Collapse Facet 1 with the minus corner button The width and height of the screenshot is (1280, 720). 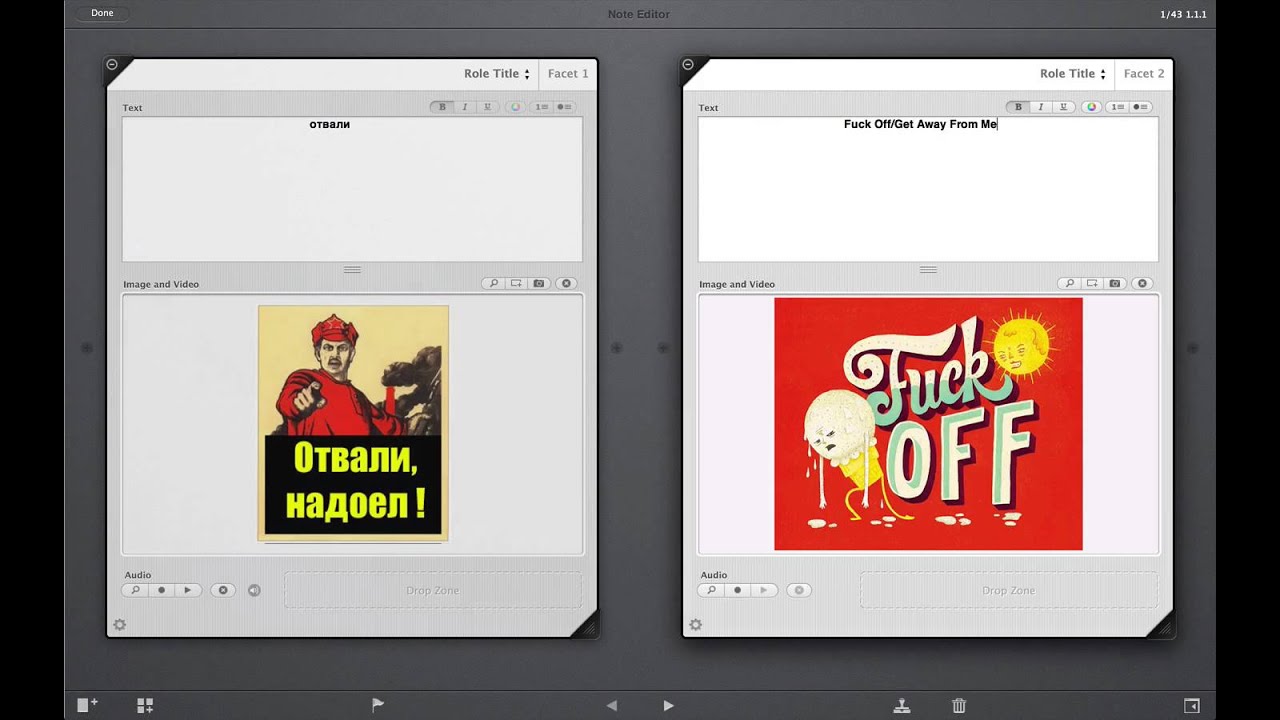[112, 64]
